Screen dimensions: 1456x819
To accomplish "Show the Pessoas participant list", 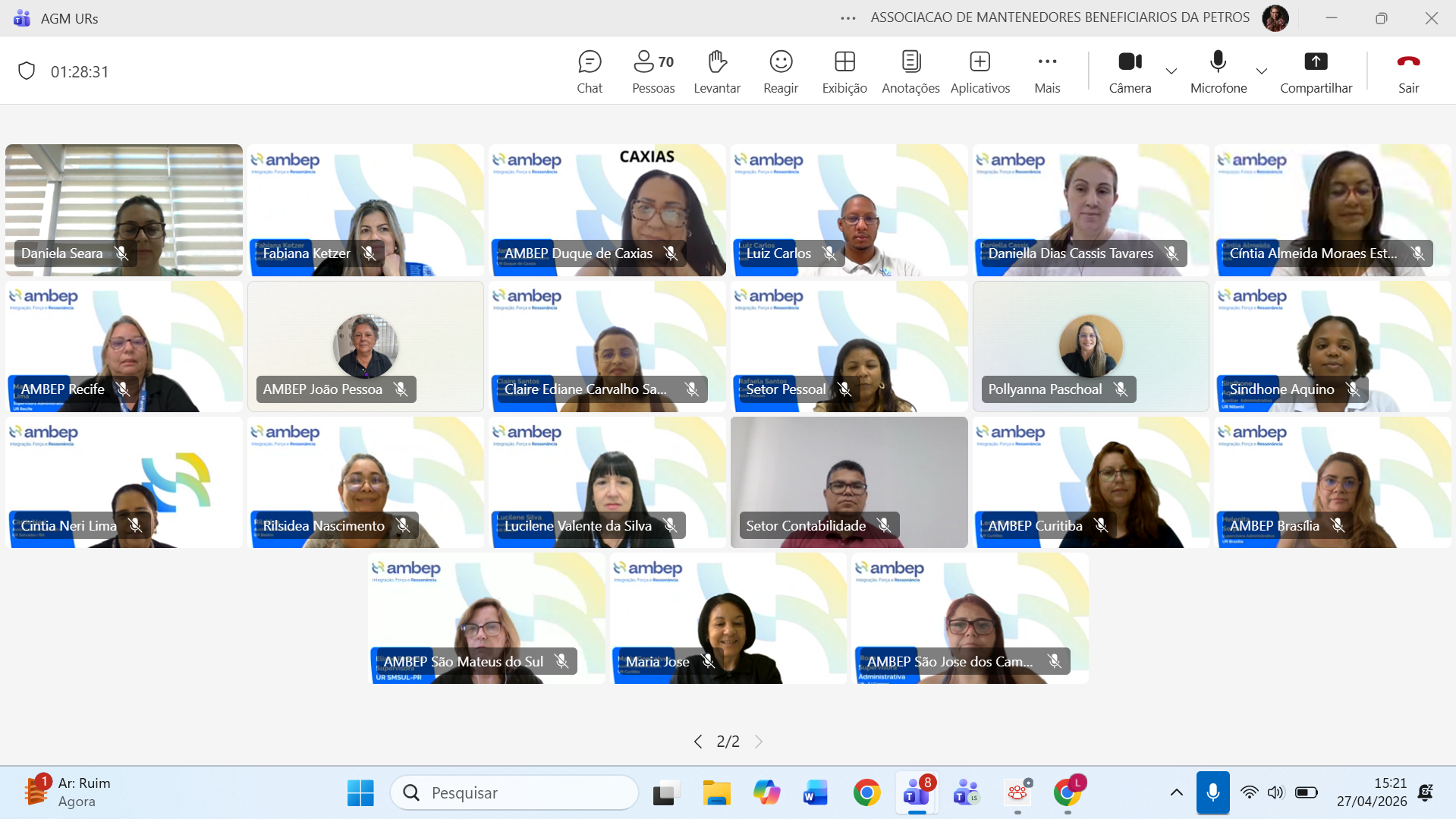I will [653, 71].
